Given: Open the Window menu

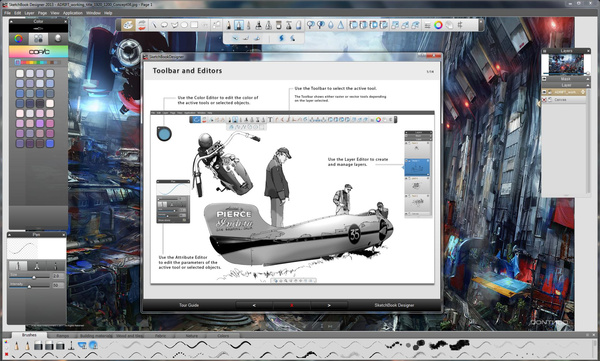Looking at the screenshot, I should pyautogui.click(x=93, y=13).
